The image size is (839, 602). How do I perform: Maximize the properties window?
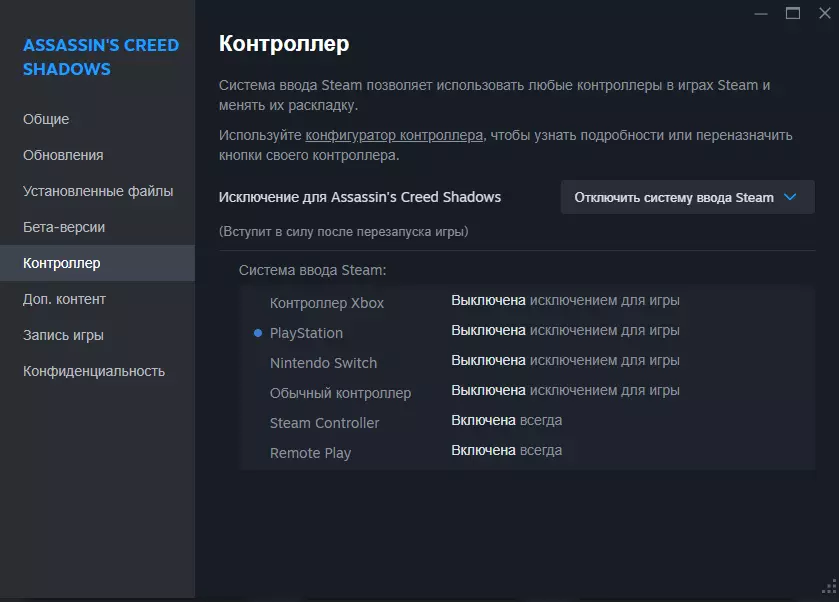[x=793, y=13]
